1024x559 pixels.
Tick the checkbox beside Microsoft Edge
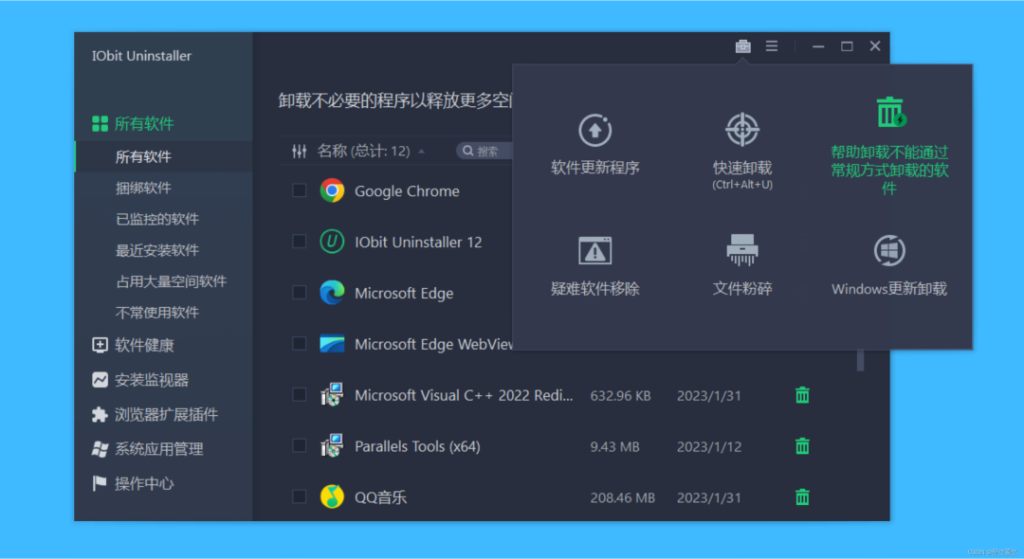[x=299, y=293]
